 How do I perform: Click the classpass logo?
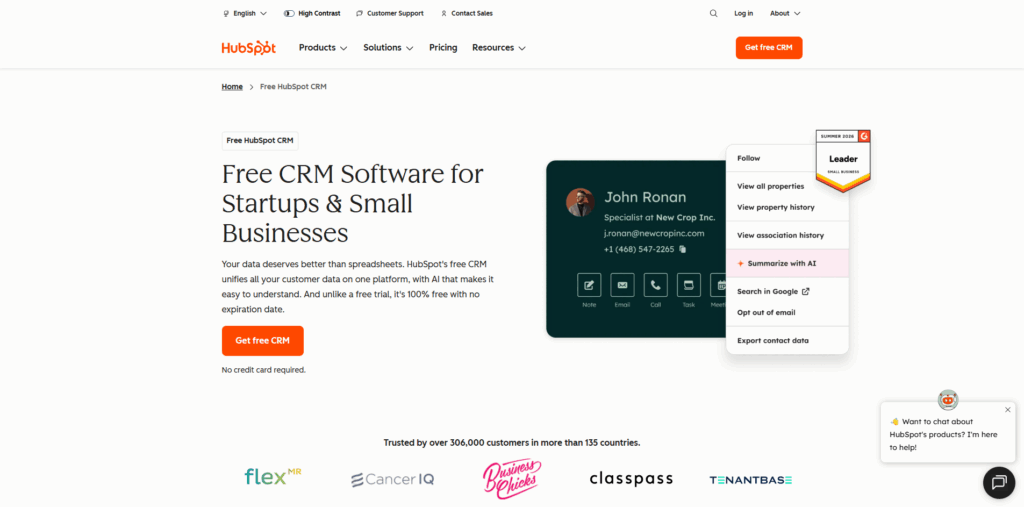(631, 479)
